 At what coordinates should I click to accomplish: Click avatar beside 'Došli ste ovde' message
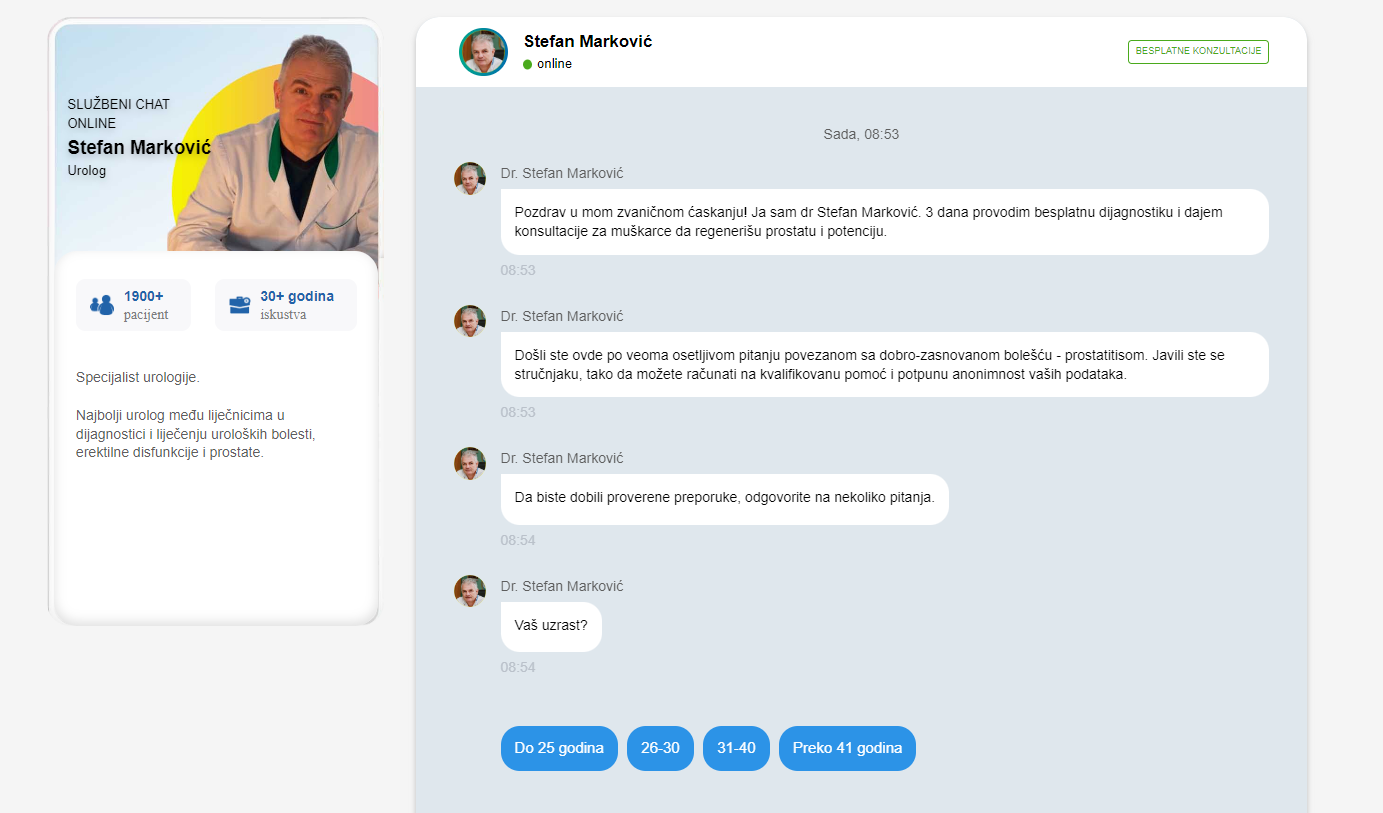[x=470, y=321]
